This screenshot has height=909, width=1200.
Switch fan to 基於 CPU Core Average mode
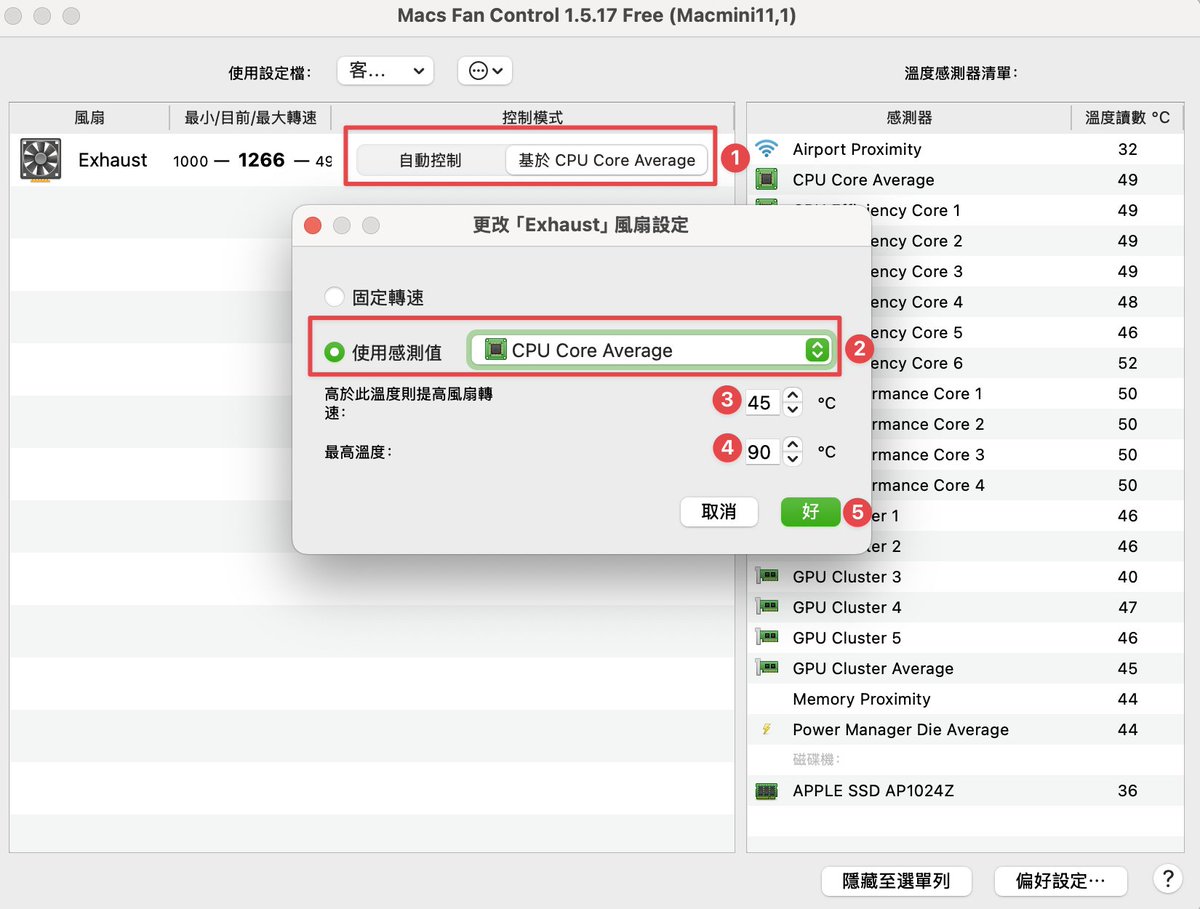(606, 160)
